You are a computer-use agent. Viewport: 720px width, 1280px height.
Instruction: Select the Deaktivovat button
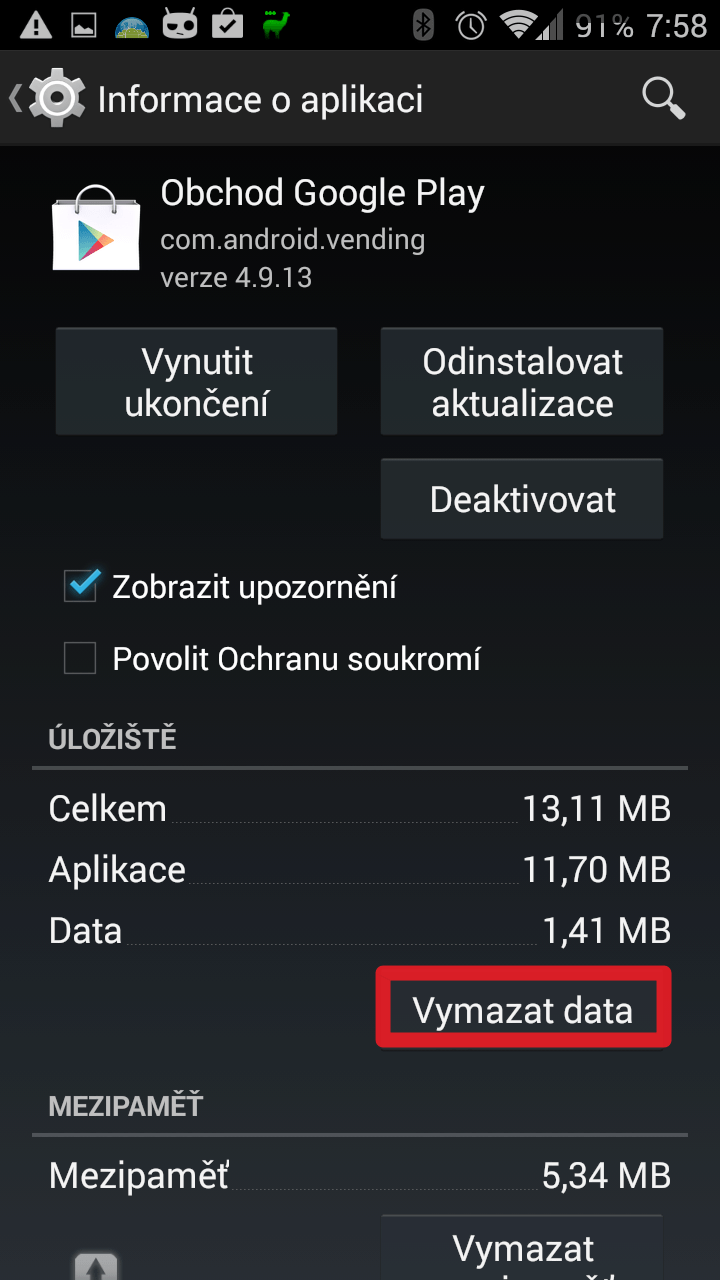tap(522, 499)
